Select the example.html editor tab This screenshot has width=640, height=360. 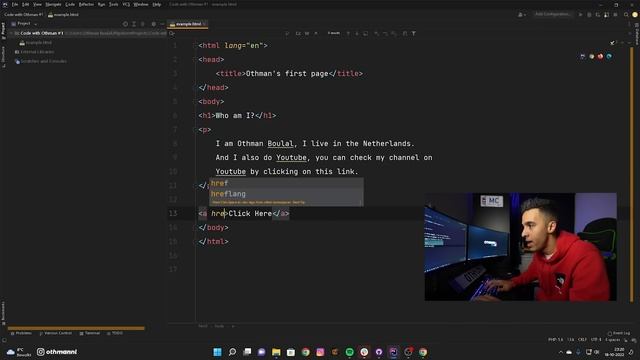click(x=189, y=24)
